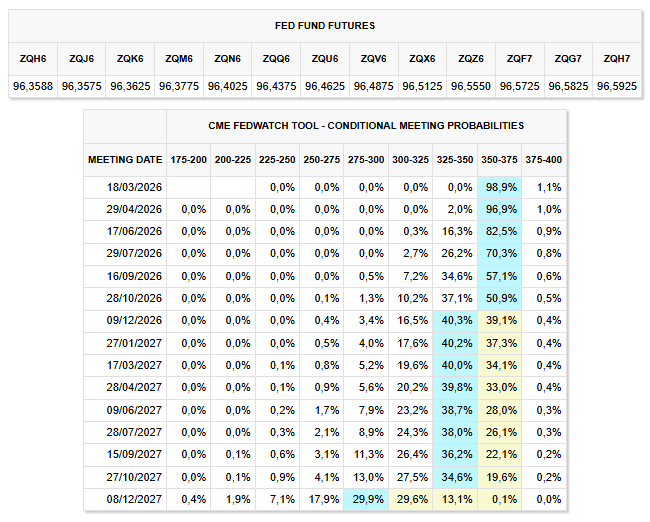Image resolution: width=650 pixels, height=522 pixels.
Task: Click the 96,3625 futures price
Action: click(x=130, y=86)
